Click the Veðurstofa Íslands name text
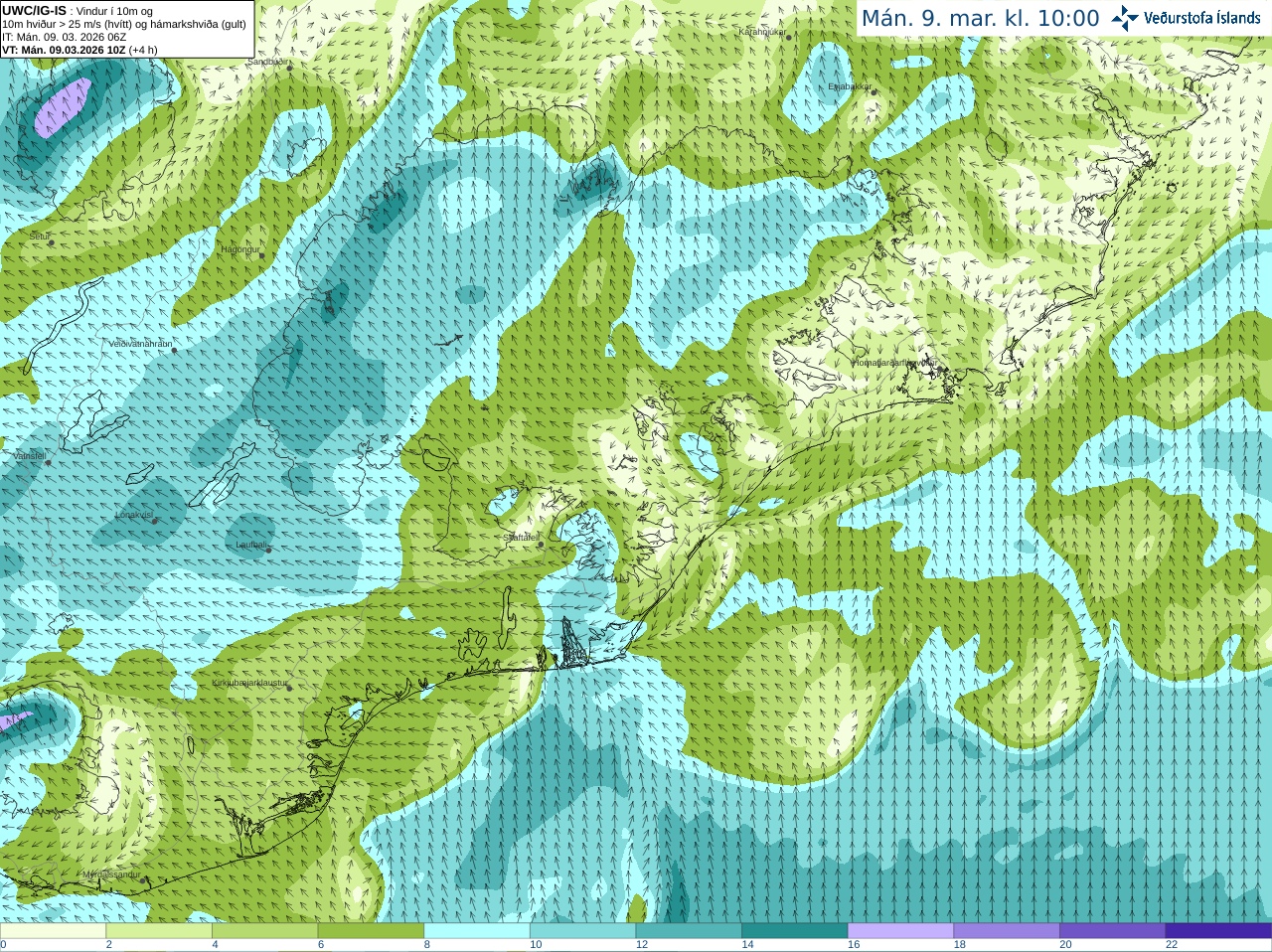 tap(1202, 18)
